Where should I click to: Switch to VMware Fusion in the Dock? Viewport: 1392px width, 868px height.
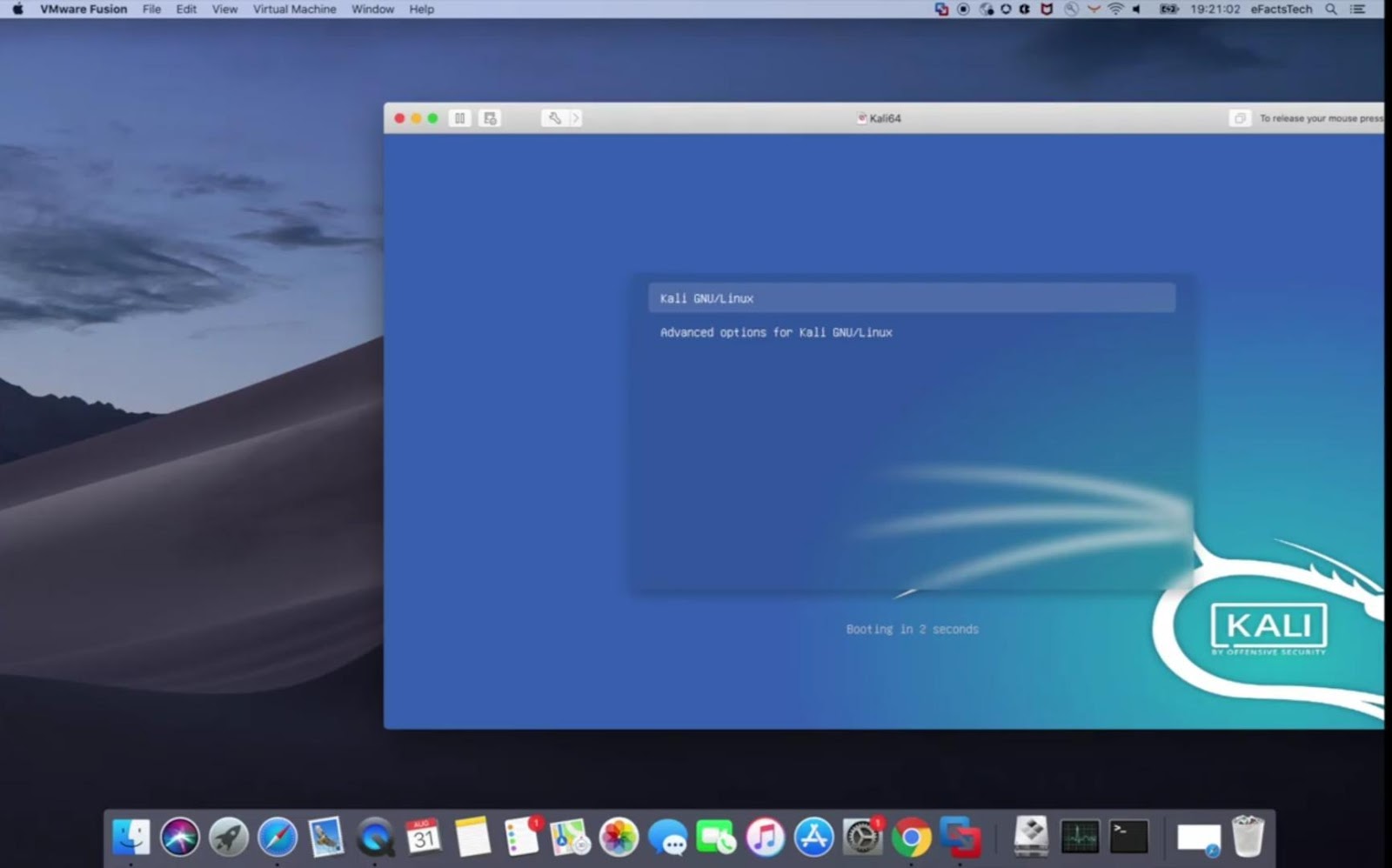[960, 837]
